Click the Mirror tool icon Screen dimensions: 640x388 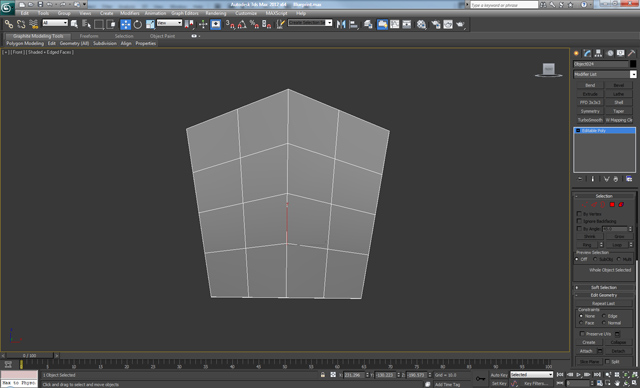[341, 24]
